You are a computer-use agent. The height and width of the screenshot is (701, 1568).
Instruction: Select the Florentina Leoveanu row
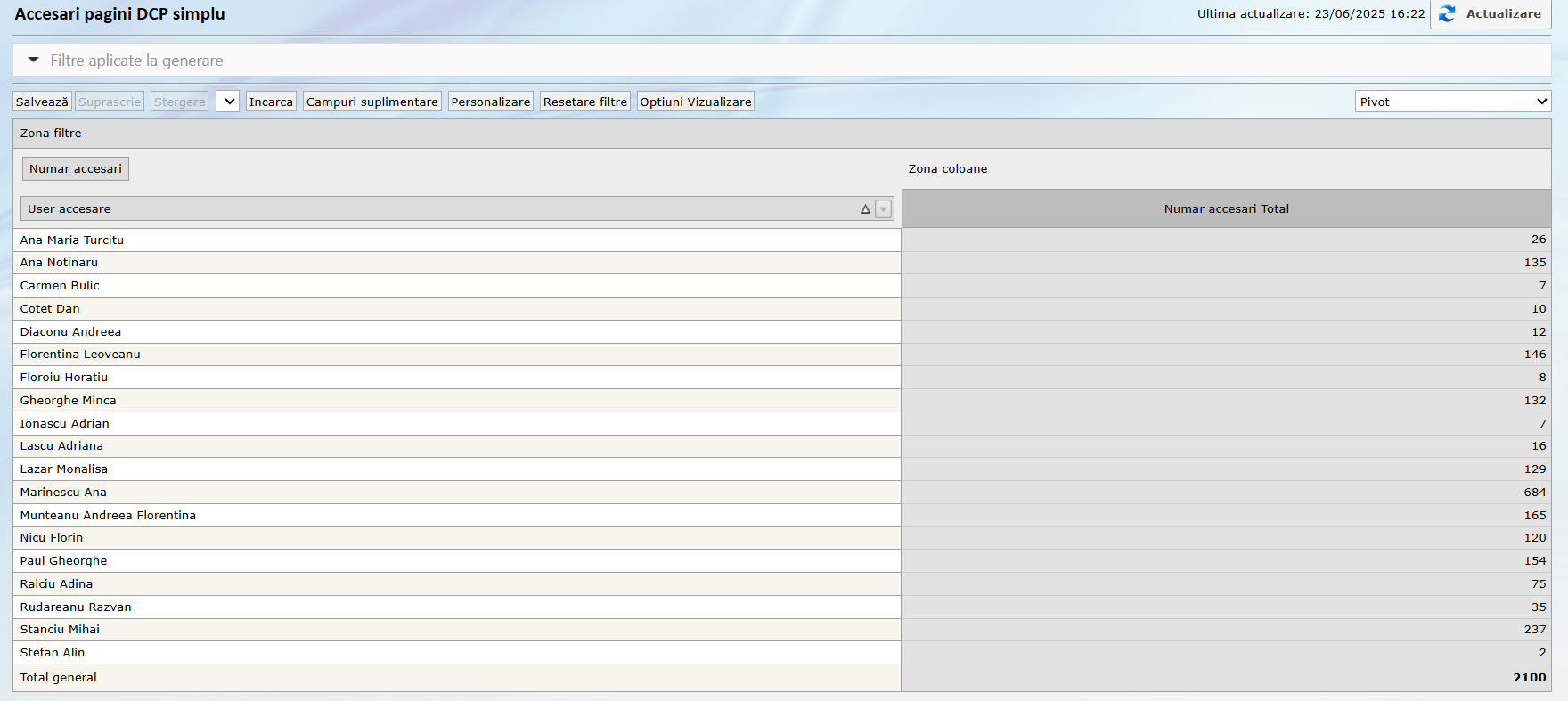pyautogui.click(x=80, y=355)
